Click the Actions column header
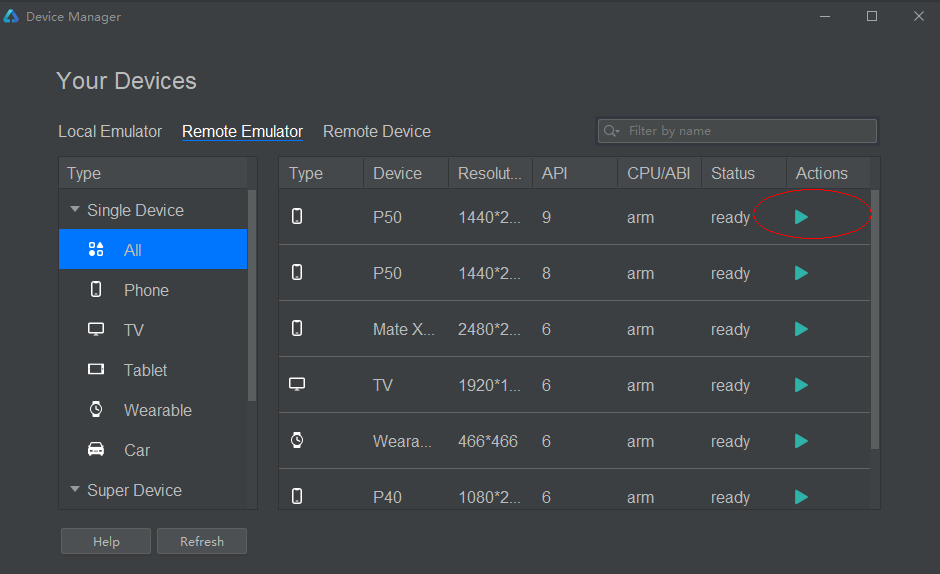This screenshot has height=574, width=940. pyautogui.click(x=828, y=173)
